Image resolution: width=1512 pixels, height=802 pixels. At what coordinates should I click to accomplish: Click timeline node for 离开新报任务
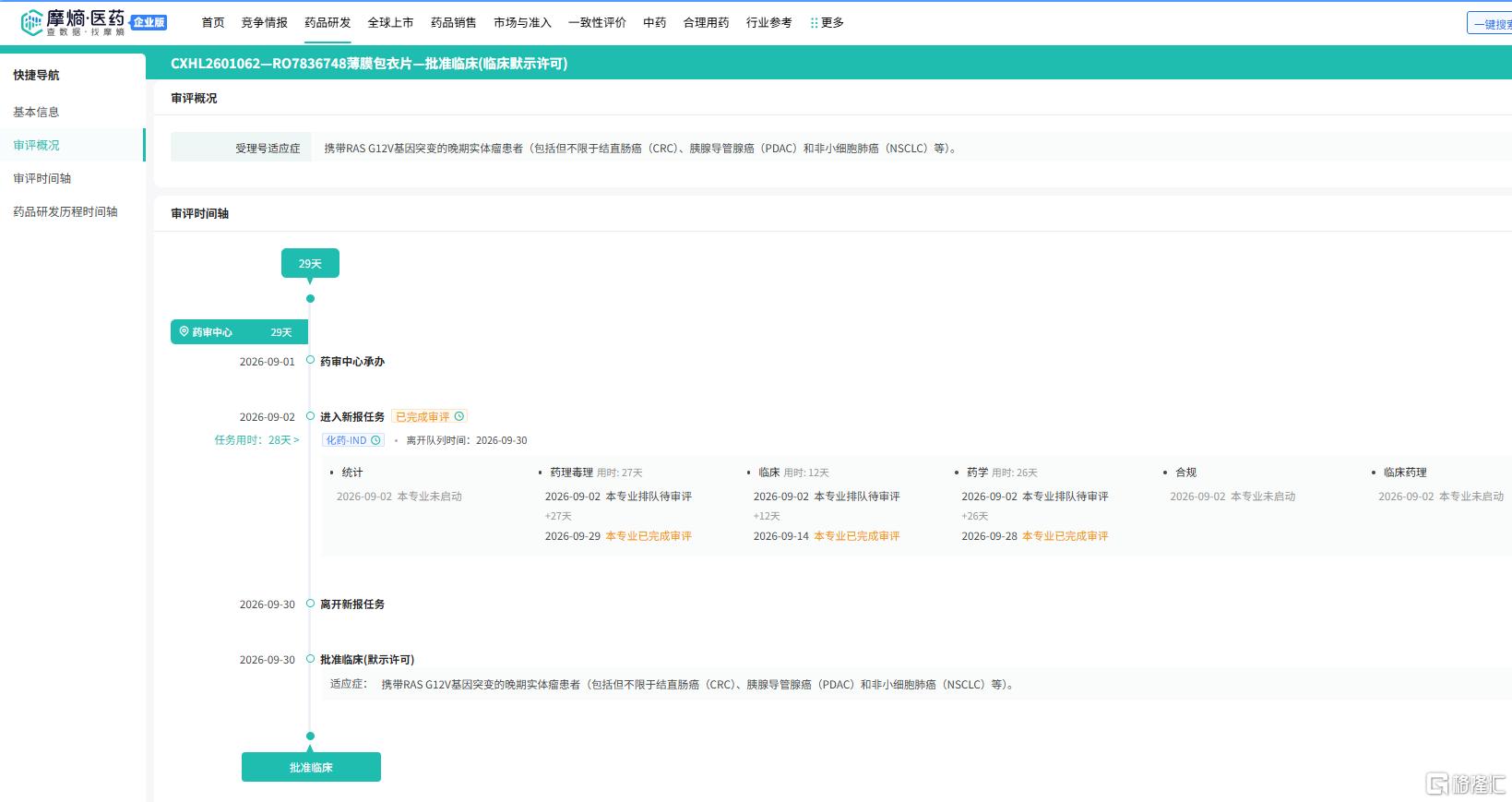(x=311, y=604)
